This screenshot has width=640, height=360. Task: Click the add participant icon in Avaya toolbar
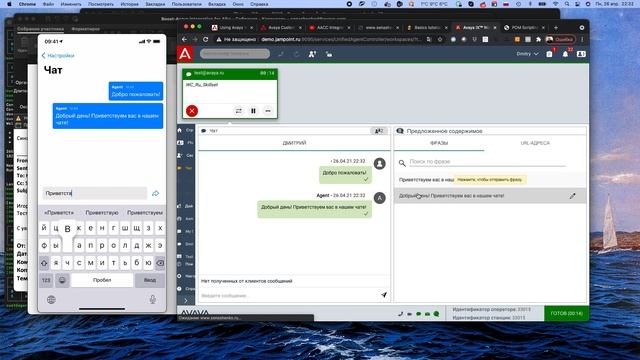point(312,54)
